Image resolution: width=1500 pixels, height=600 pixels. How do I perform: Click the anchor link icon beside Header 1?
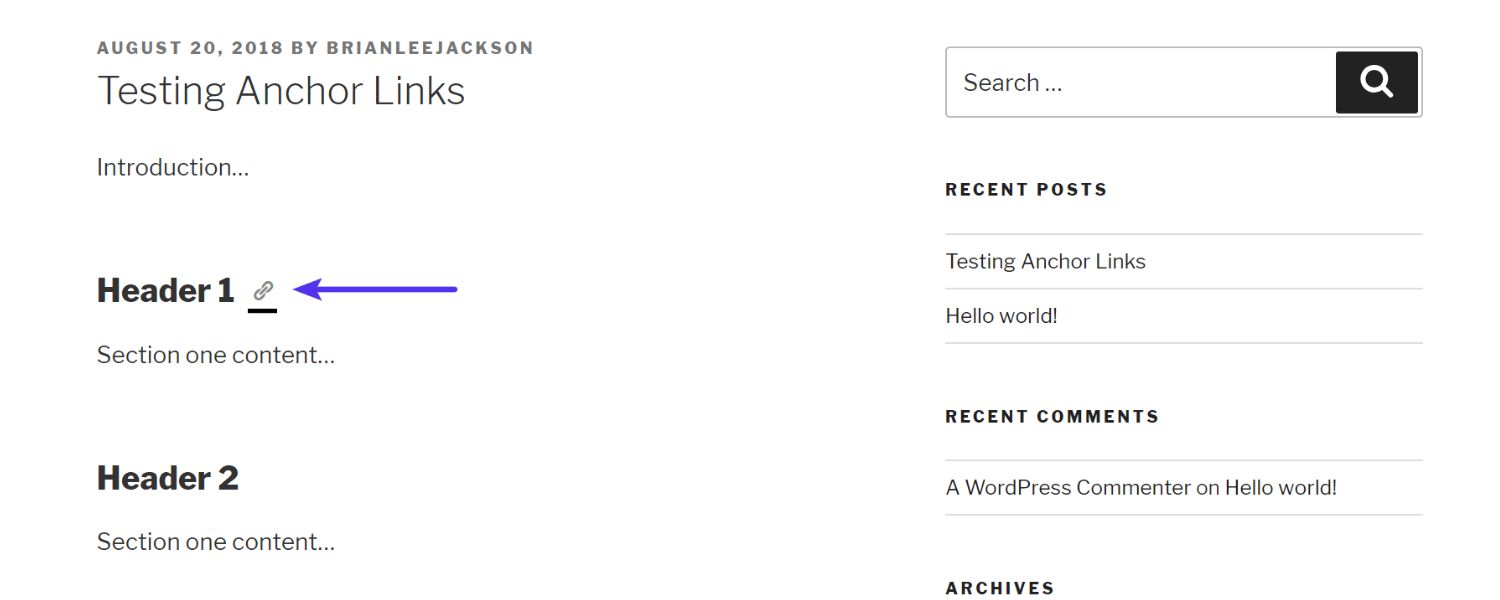click(263, 292)
